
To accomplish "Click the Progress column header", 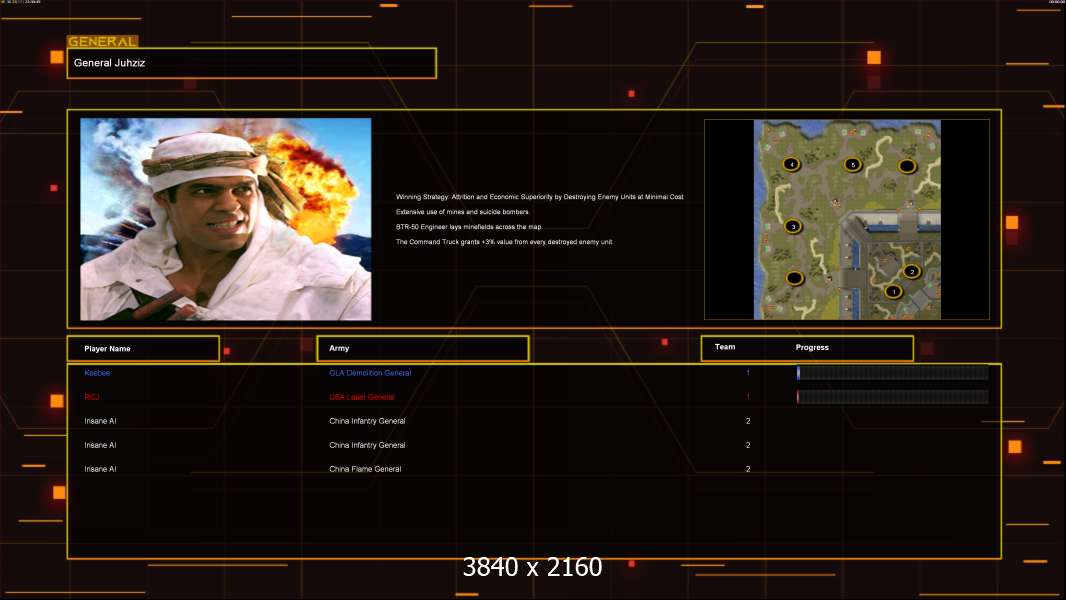I will 812,347.
